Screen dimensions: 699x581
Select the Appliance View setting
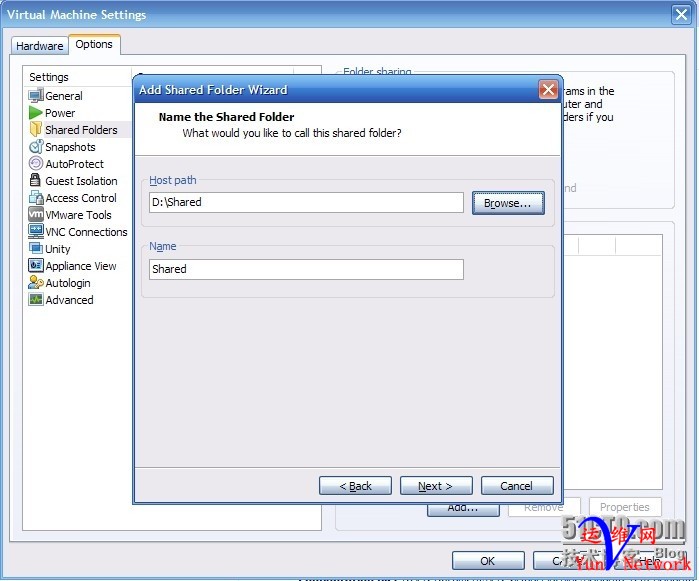[x=81, y=266]
